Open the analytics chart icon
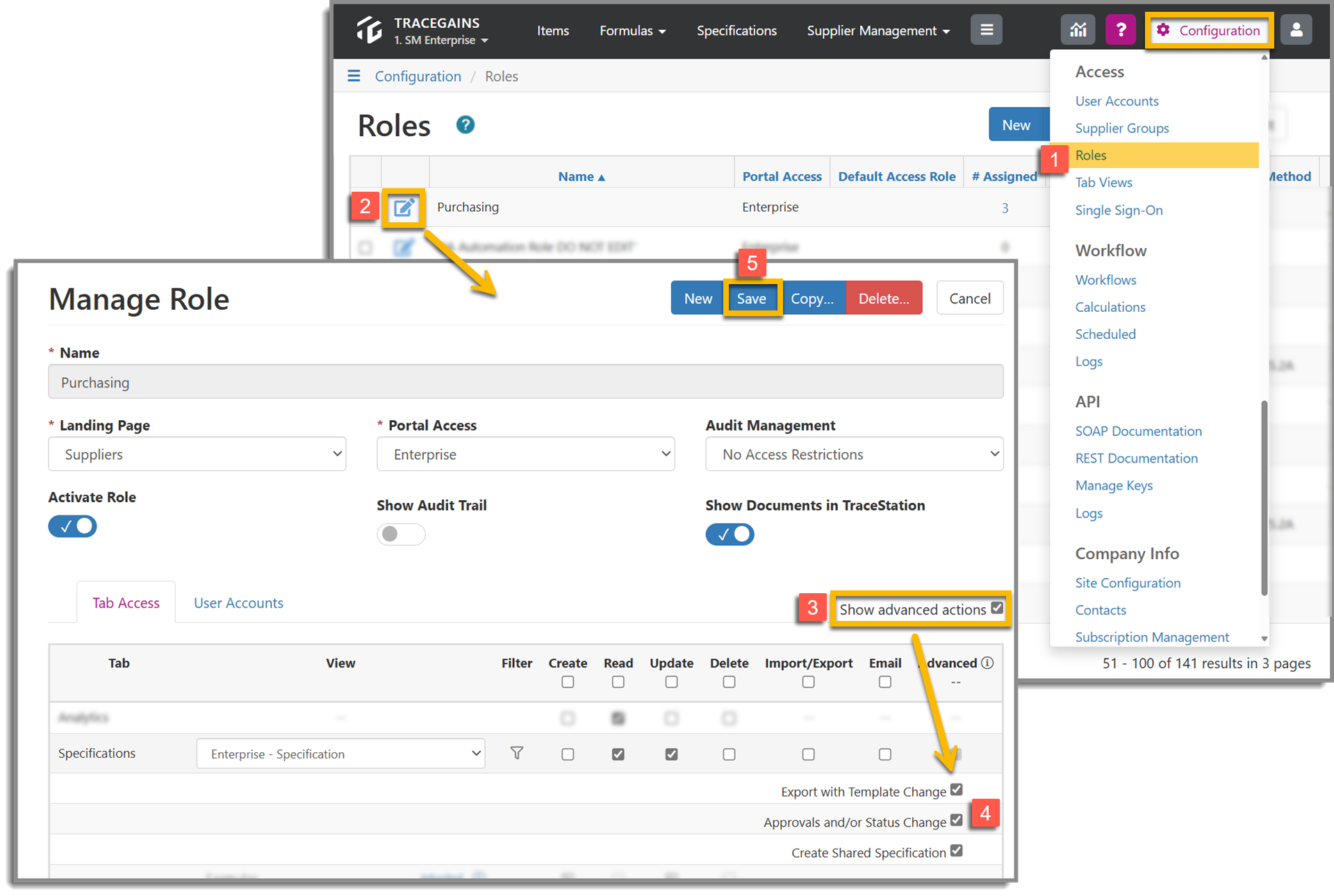 pyautogui.click(x=1078, y=30)
